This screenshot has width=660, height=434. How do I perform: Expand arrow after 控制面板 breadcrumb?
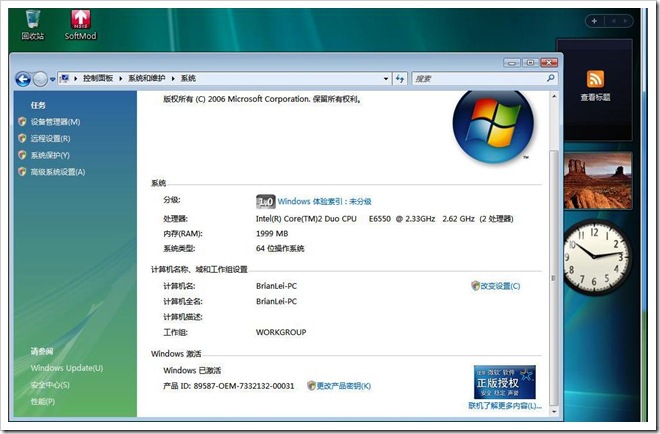click(120, 78)
